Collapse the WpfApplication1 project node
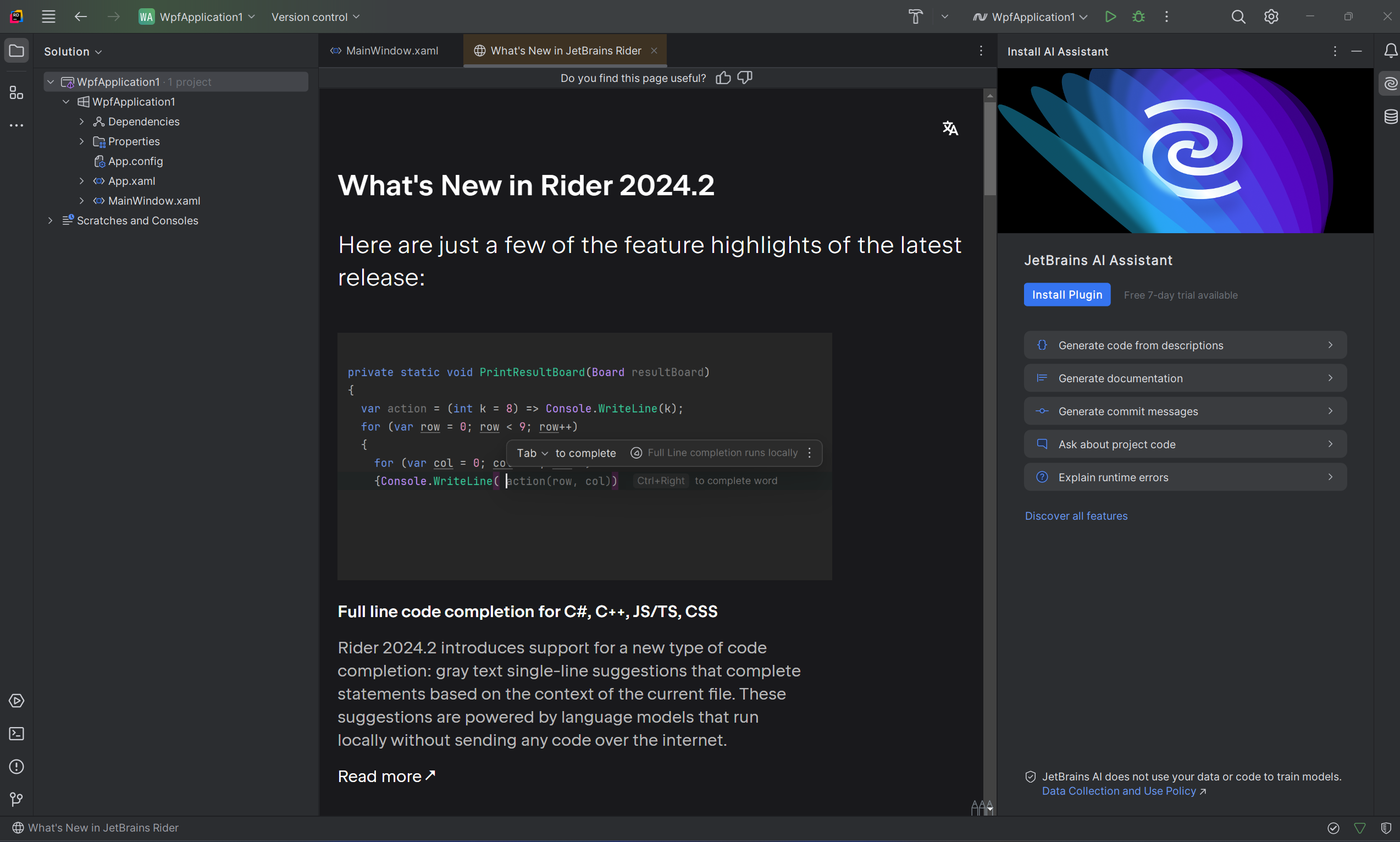 pos(66,102)
